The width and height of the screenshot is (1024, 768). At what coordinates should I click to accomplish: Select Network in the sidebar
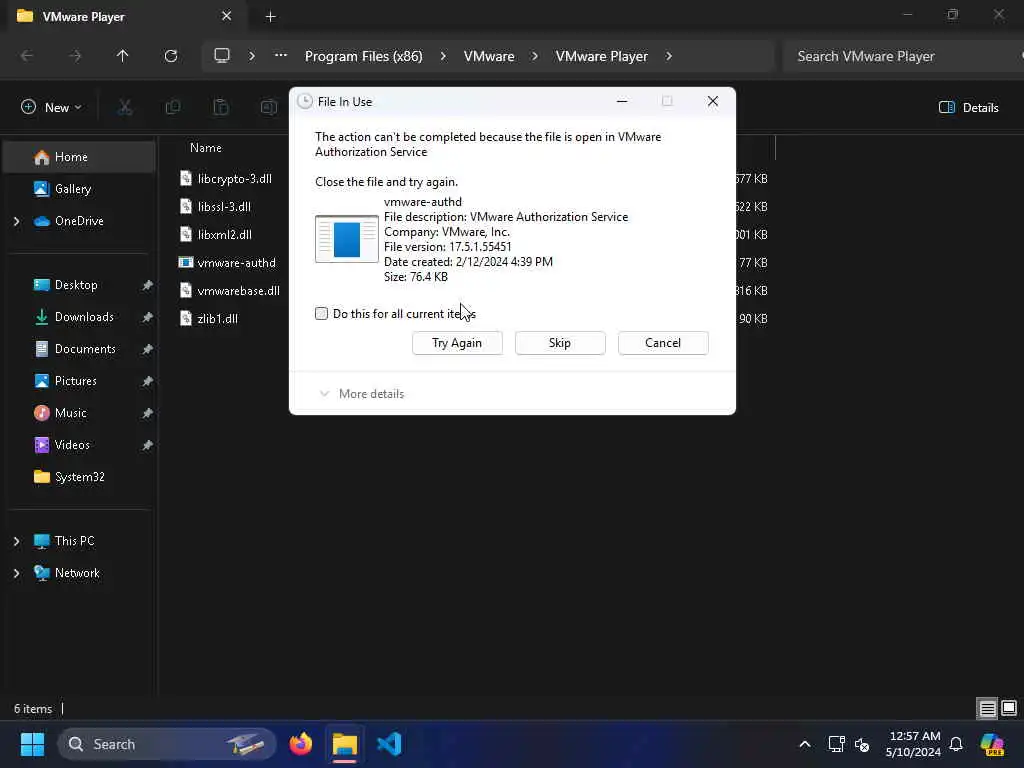pyautogui.click(x=77, y=573)
